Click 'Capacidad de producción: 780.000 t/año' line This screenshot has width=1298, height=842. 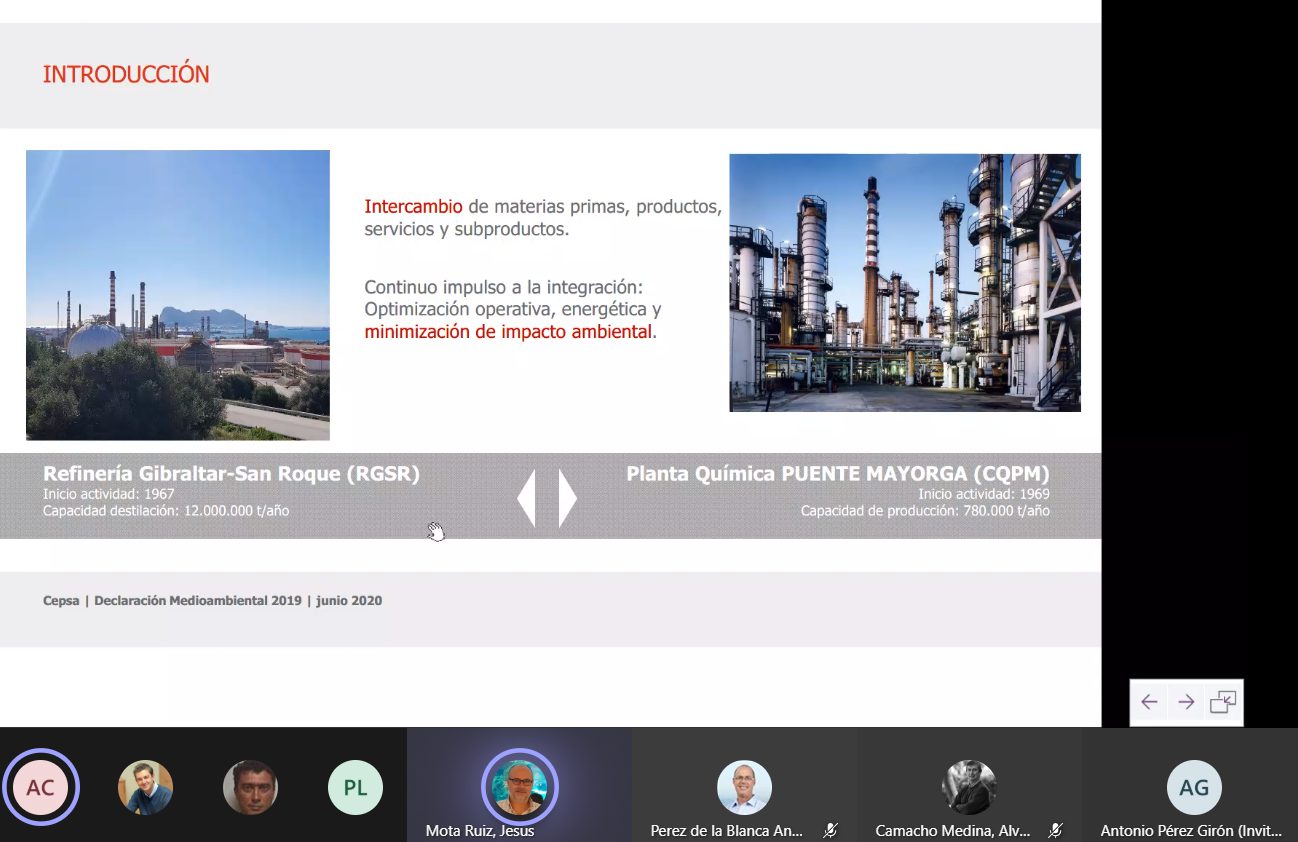click(925, 511)
